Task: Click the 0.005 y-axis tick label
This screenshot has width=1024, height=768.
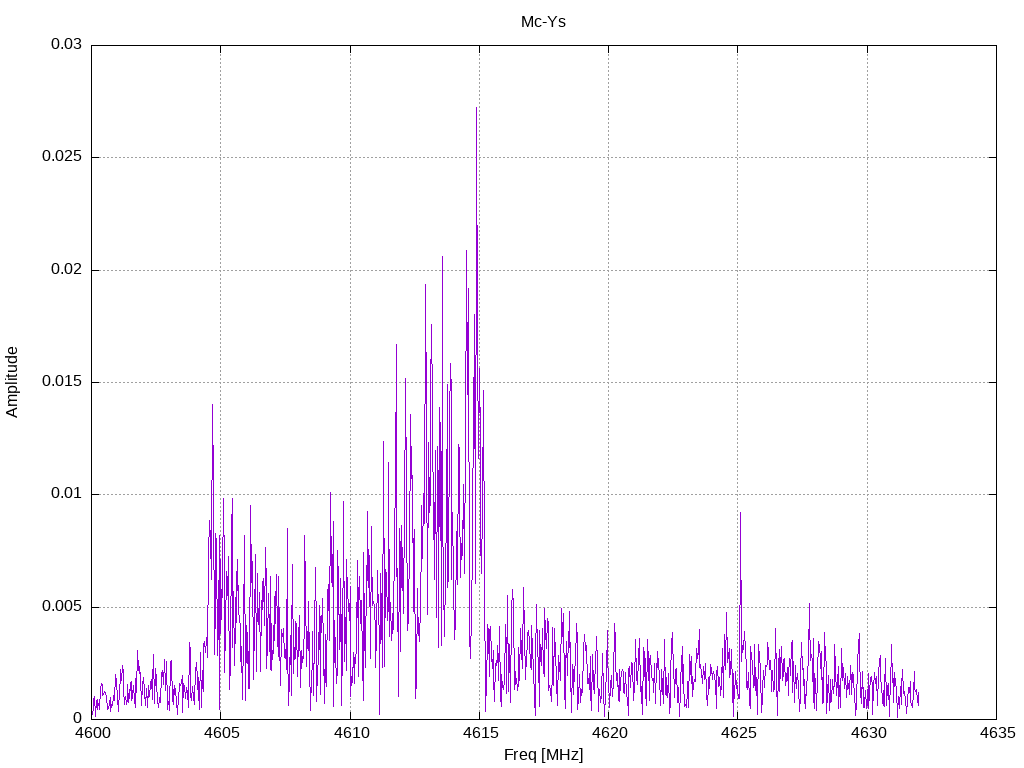Action: pos(62,606)
